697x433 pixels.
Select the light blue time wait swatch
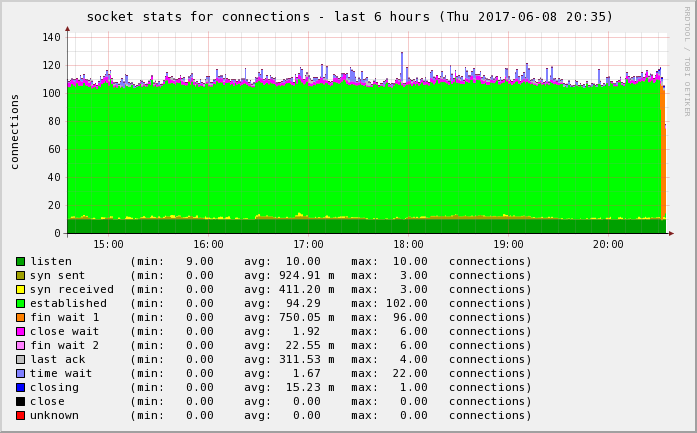(20, 374)
